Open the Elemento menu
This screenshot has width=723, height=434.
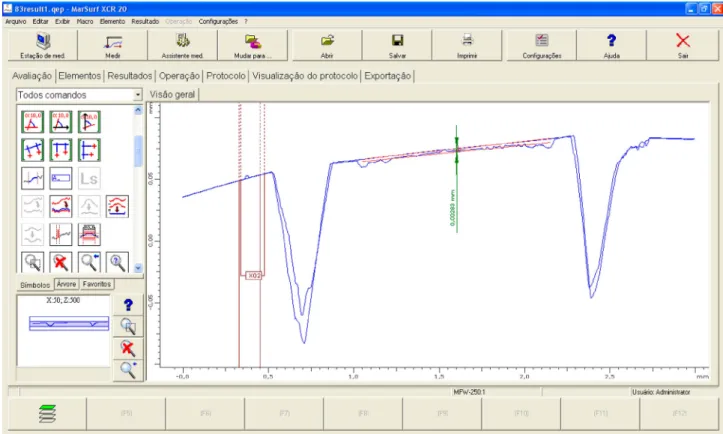pyautogui.click(x=113, y=21)
